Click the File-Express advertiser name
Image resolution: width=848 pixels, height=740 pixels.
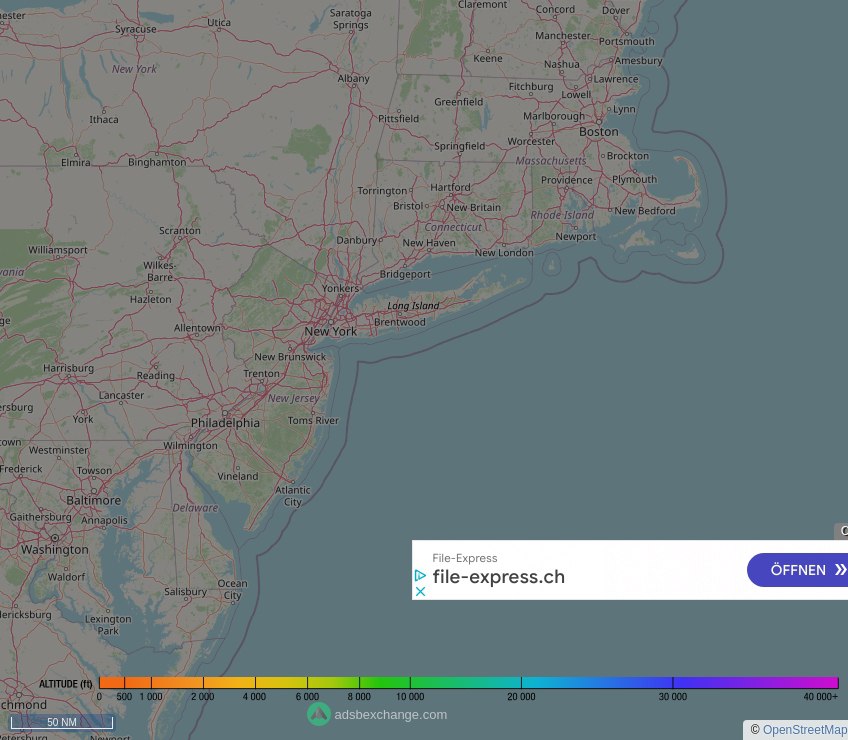click(465, 558)
